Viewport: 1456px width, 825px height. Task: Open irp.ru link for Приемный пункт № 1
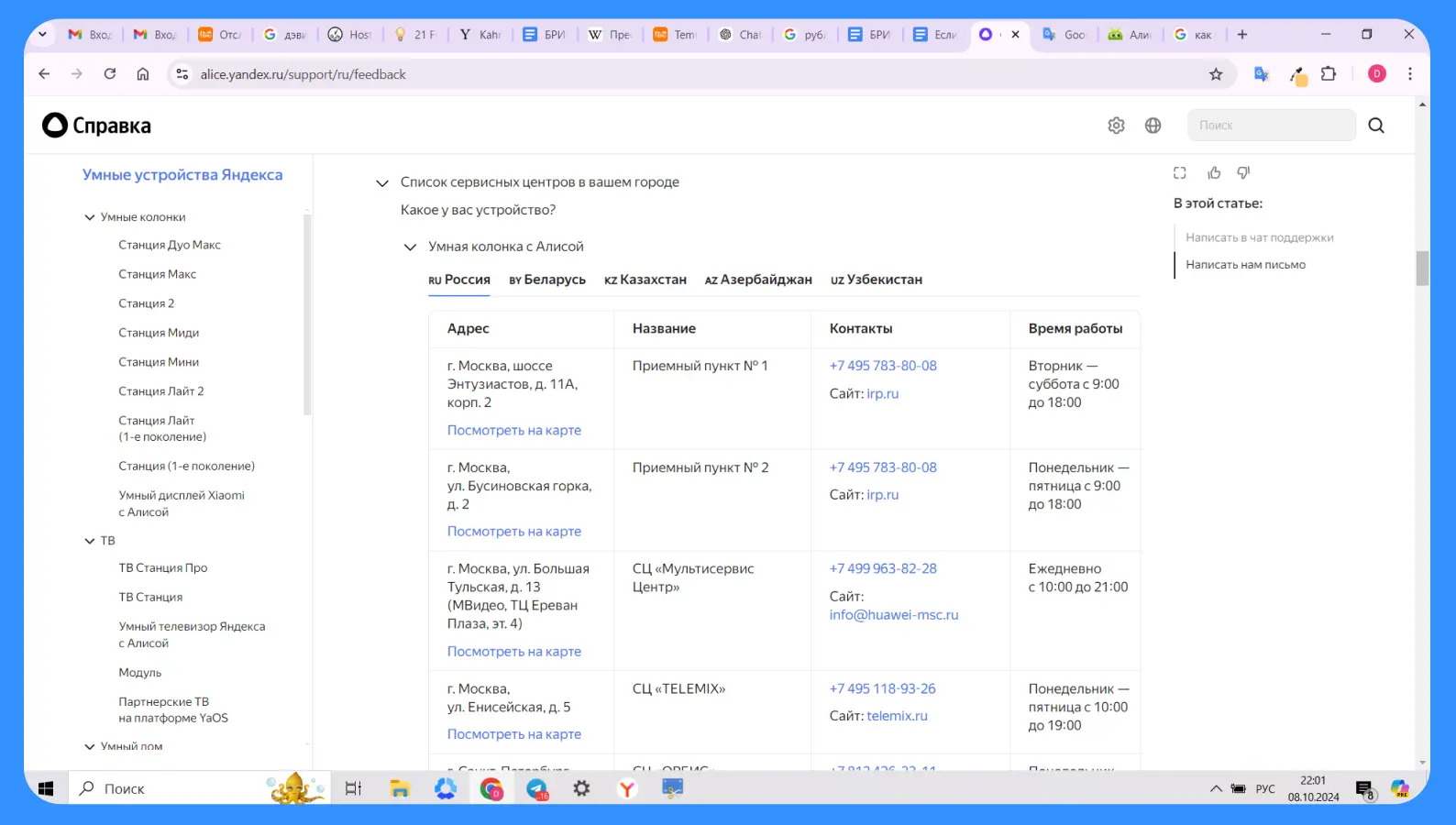pyautogui.click(x=883, y=393)
